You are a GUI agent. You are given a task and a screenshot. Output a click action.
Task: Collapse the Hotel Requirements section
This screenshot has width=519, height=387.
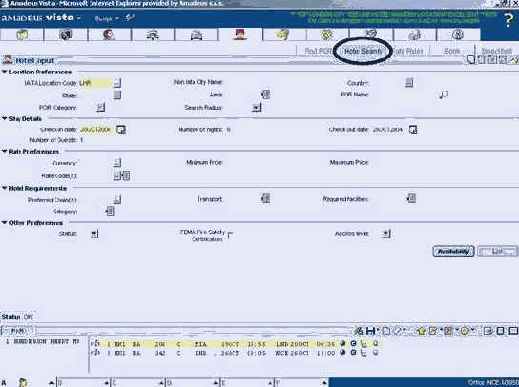point(5,188)
